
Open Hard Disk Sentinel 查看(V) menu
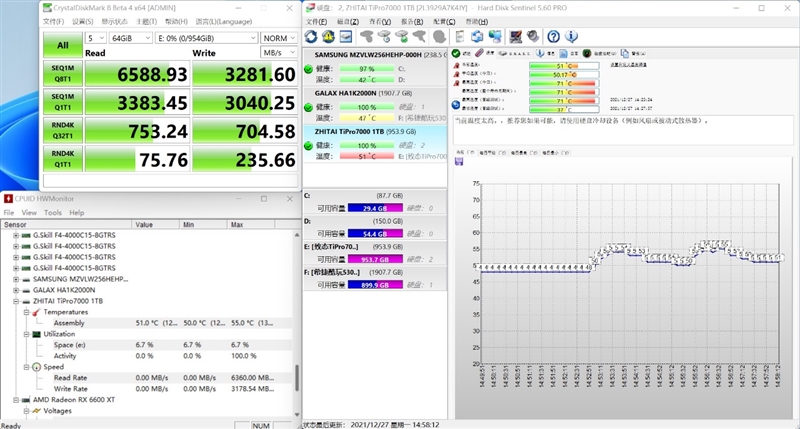(x=380, y=21)
